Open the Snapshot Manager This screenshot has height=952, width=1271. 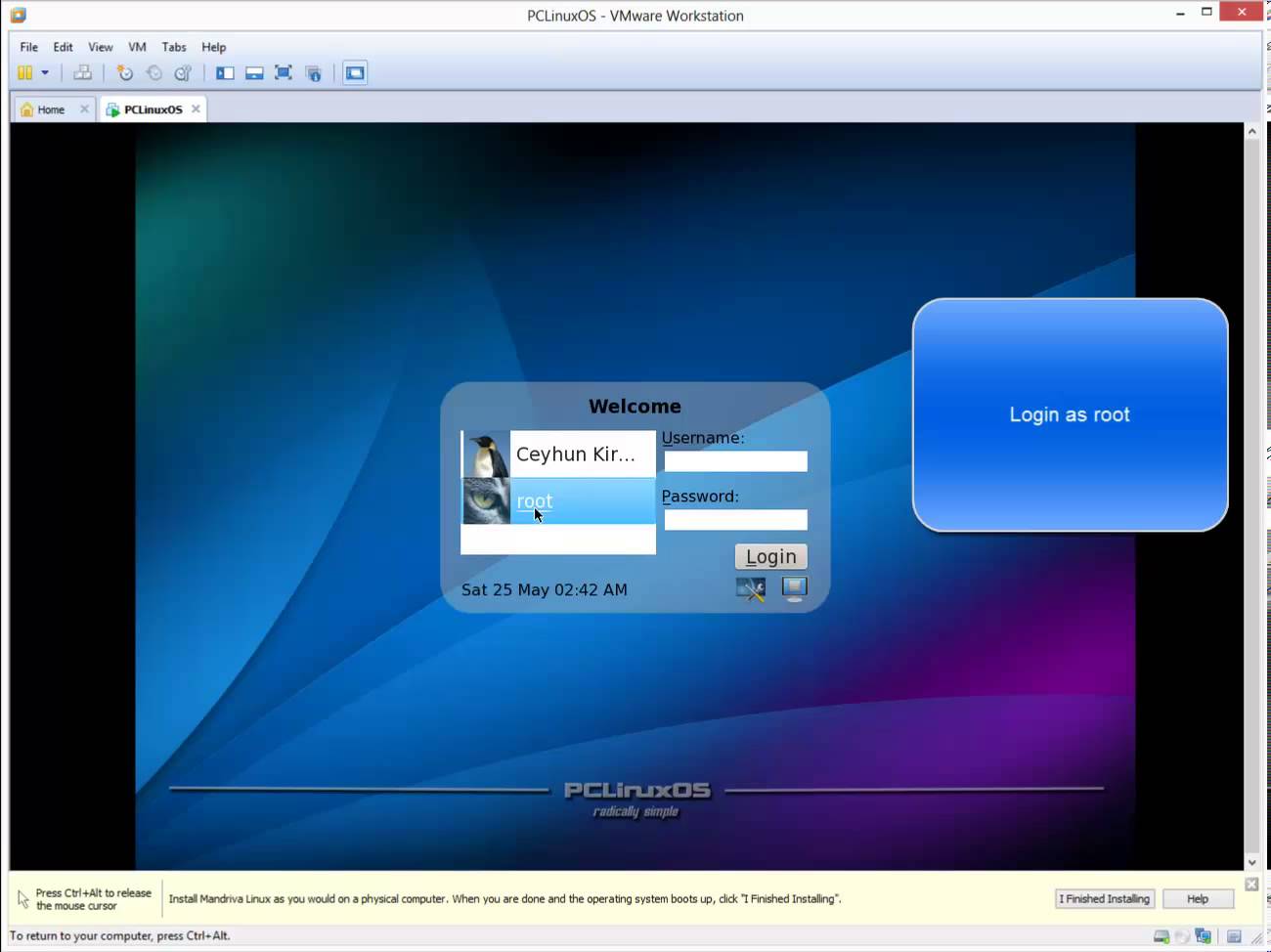coord(183,72)
